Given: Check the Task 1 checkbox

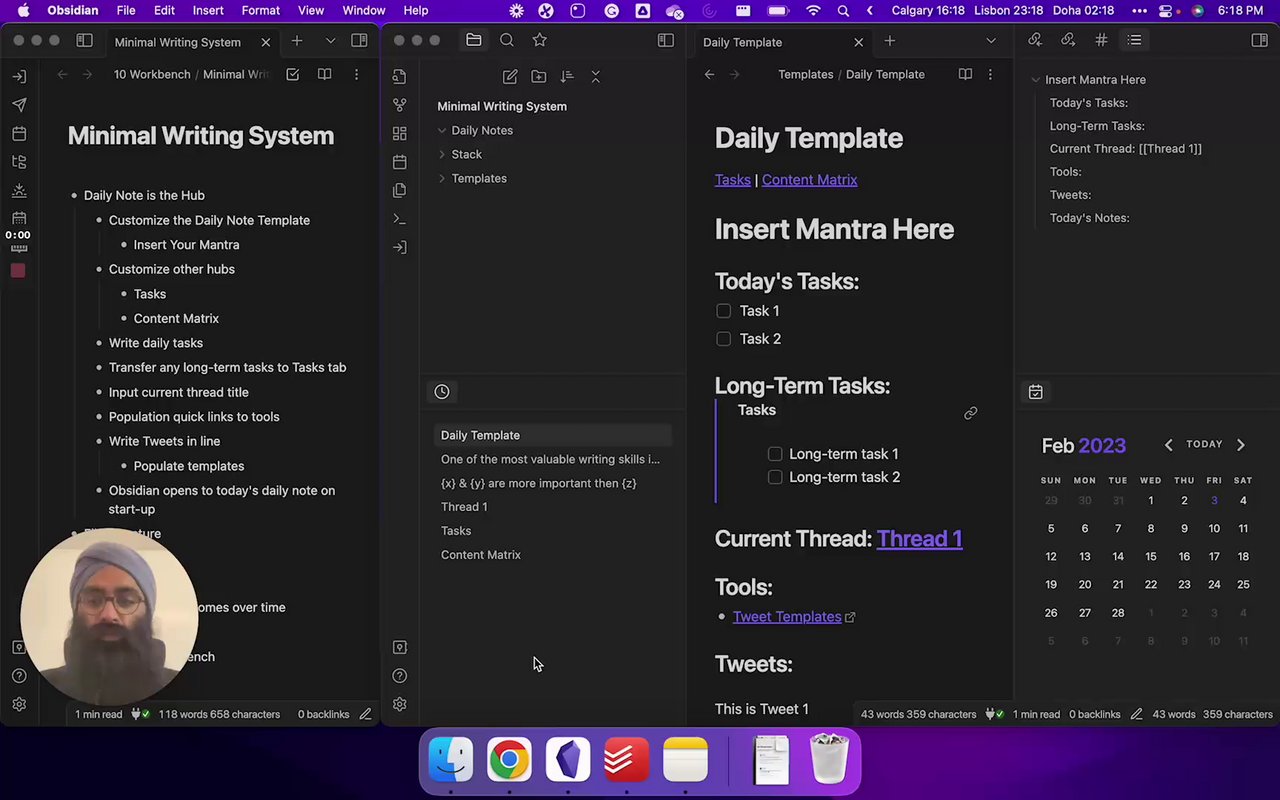Looking at the screenshot, I should 724,311.
